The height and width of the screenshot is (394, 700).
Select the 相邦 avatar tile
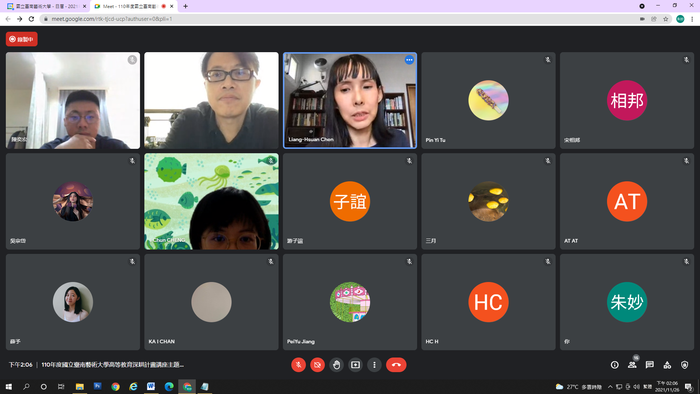coord(627,100)
